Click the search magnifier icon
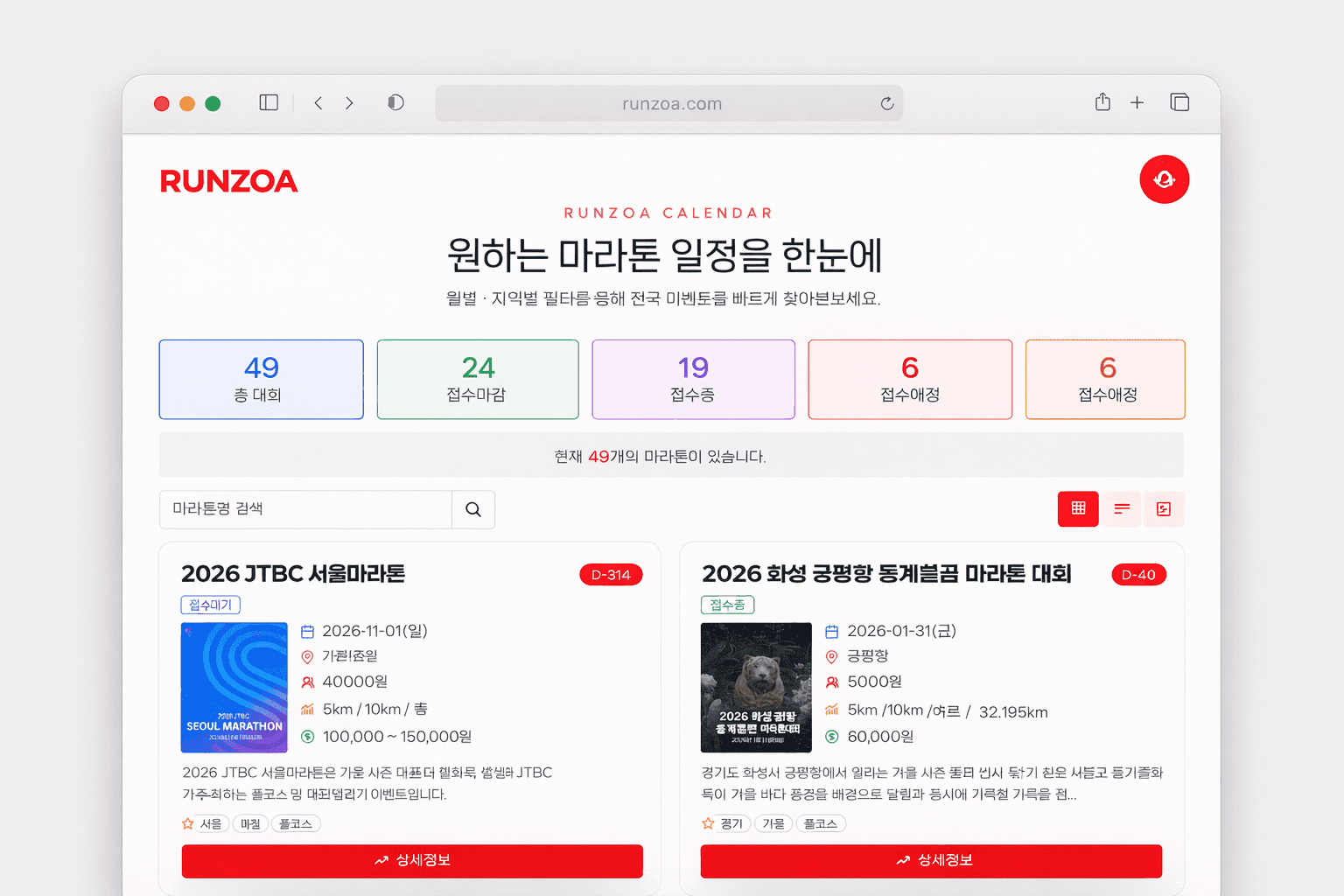 coord(473,509)
